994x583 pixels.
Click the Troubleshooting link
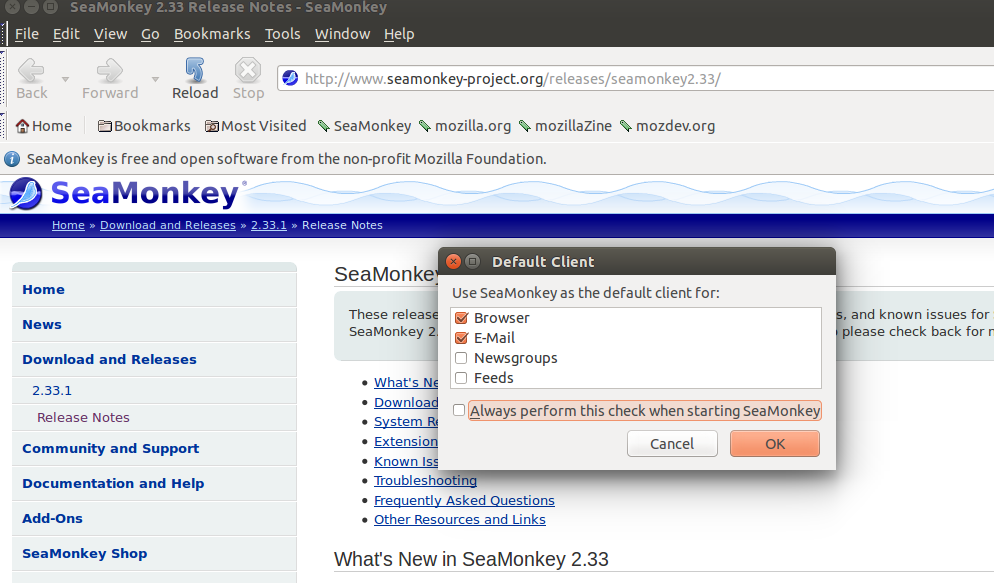425,480
